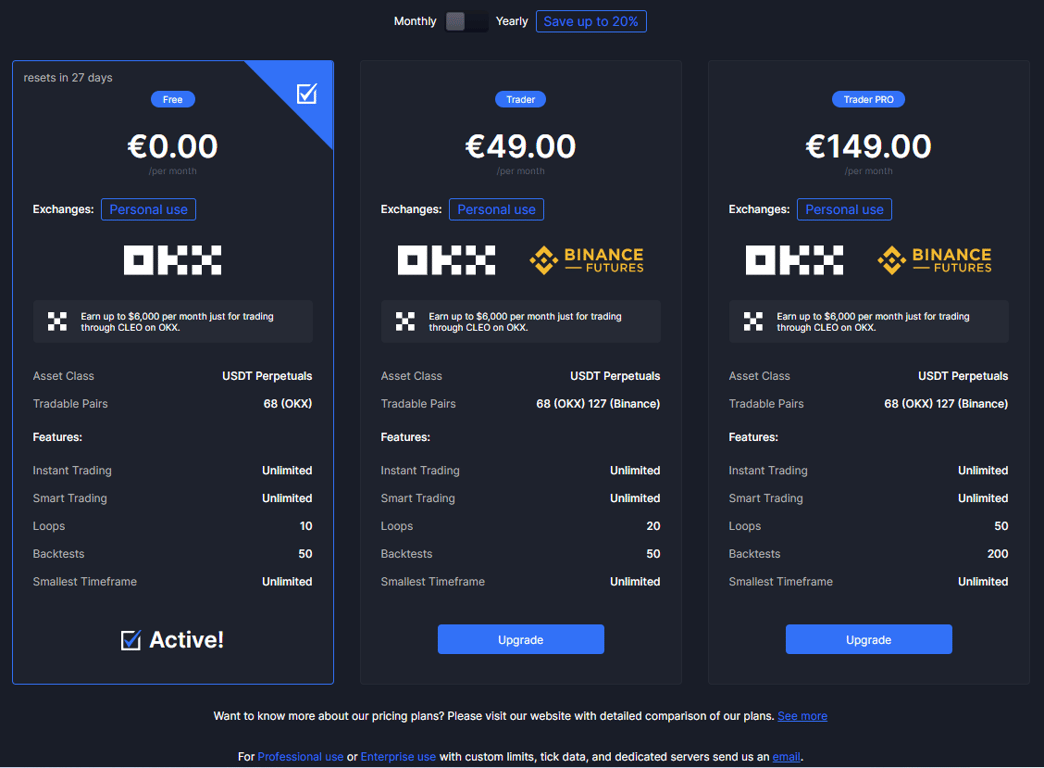The image size is (1044, 768).
Task: Click the Save up to 20% badge
Action: [x=591, y=21]
